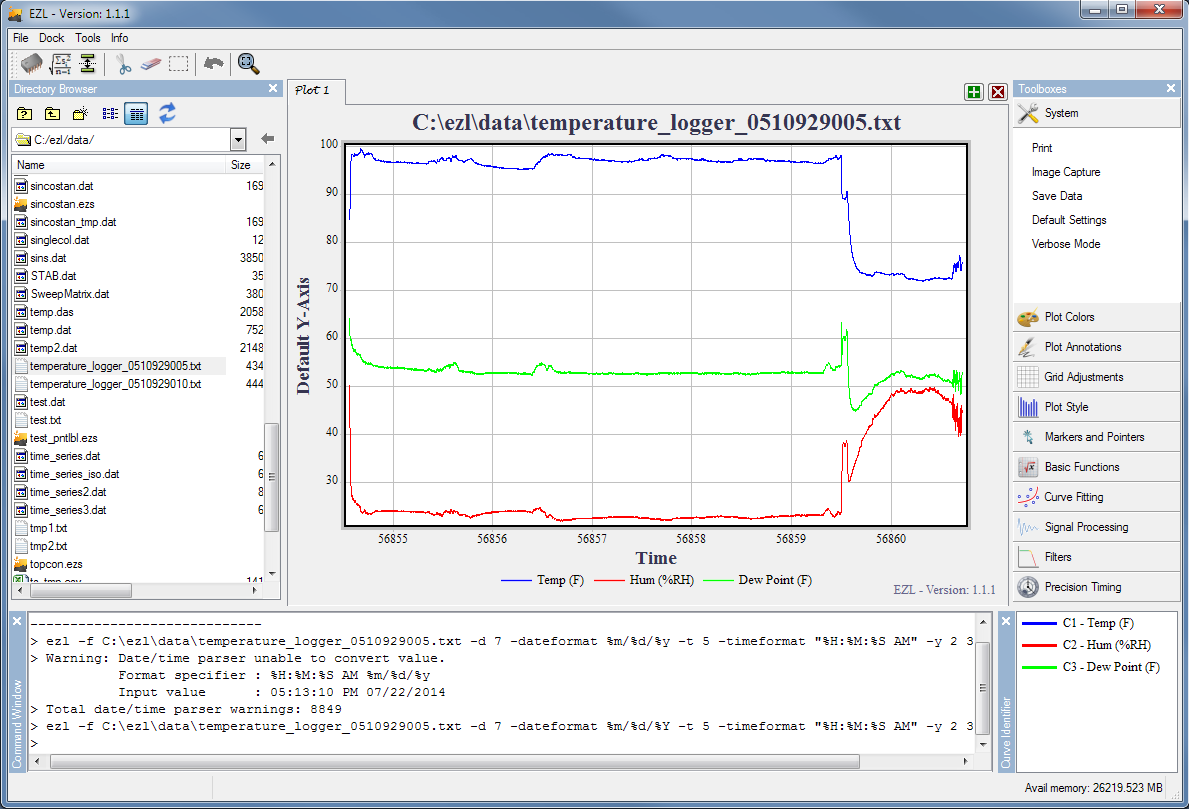This screenshot has height=809, width=1189.
Task: Click Print in System toolbox
Action: (1042, 148)
